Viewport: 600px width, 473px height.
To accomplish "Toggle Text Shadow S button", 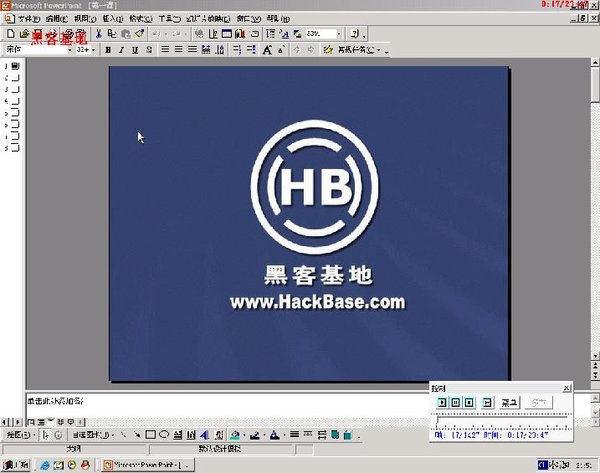I will pyautogui.click(x=149, y=50).
